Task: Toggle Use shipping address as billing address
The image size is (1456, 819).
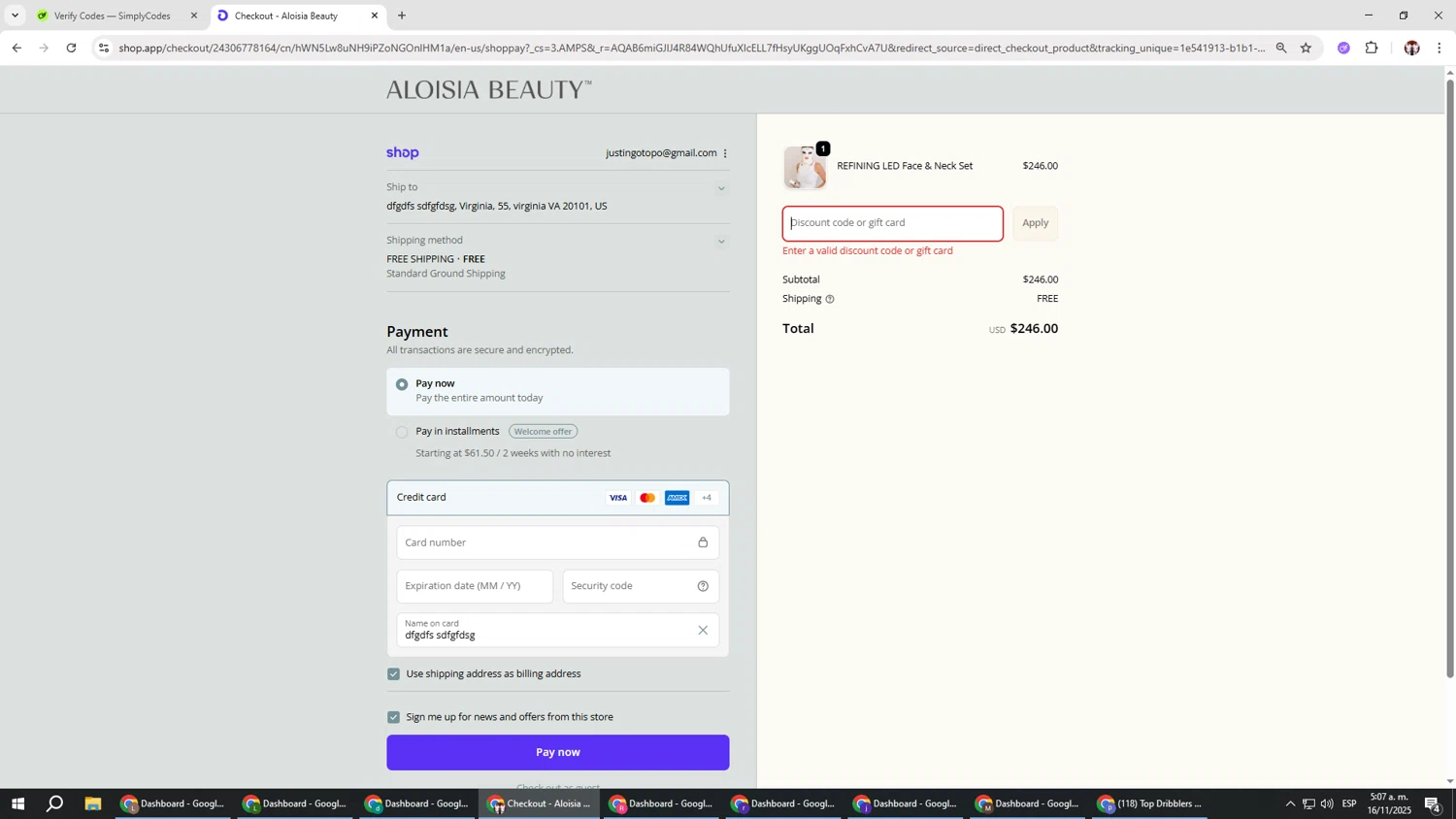Action: click(393, 673)
